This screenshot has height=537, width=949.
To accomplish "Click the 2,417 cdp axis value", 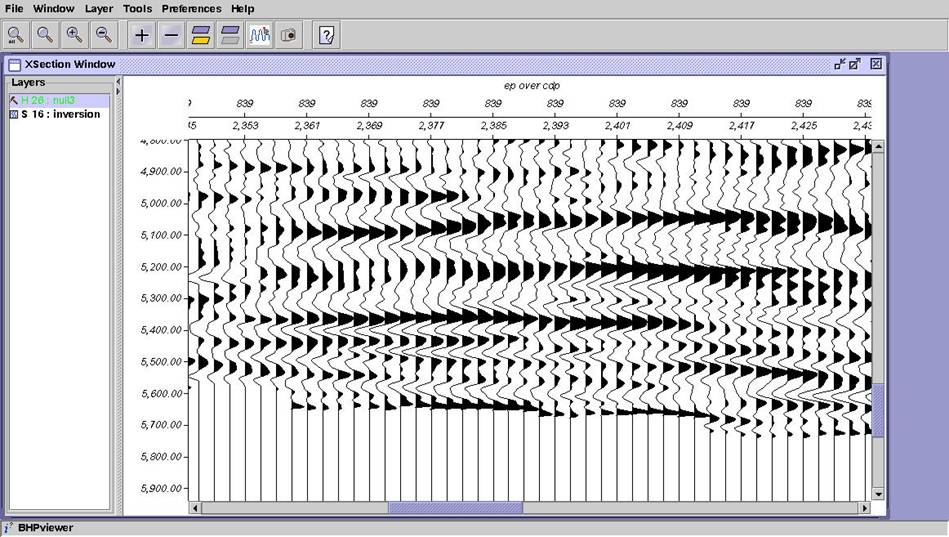I will pos(741,126).
